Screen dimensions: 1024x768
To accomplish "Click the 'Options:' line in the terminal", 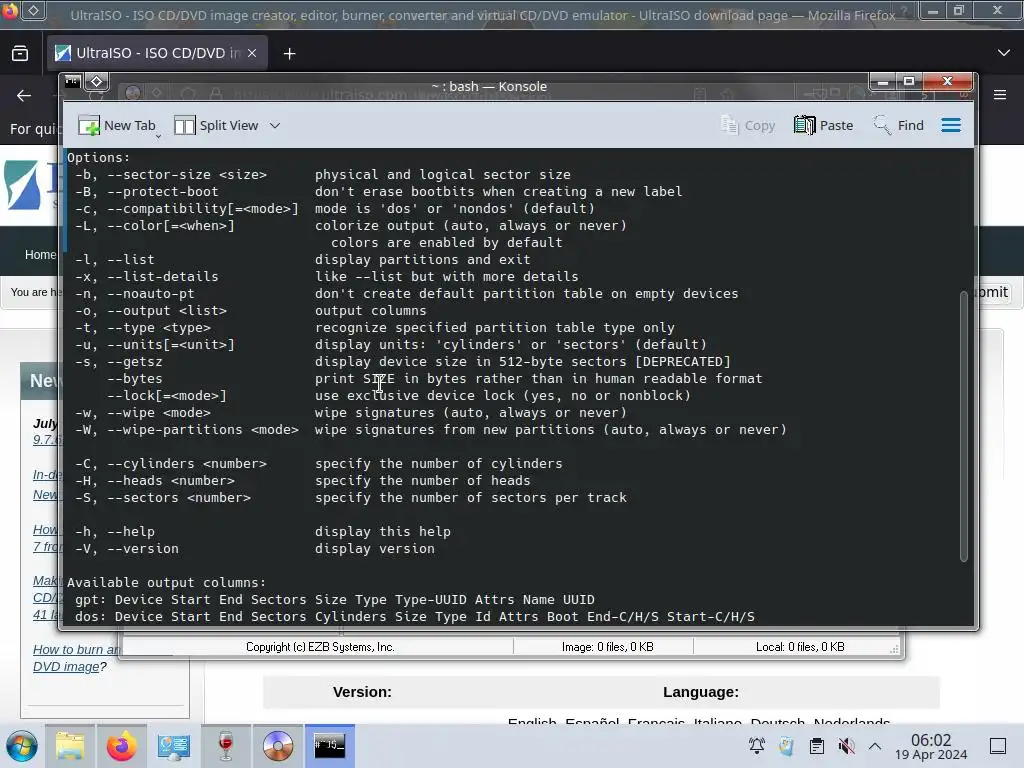I will pyautogui.click(x=99, y=157).
